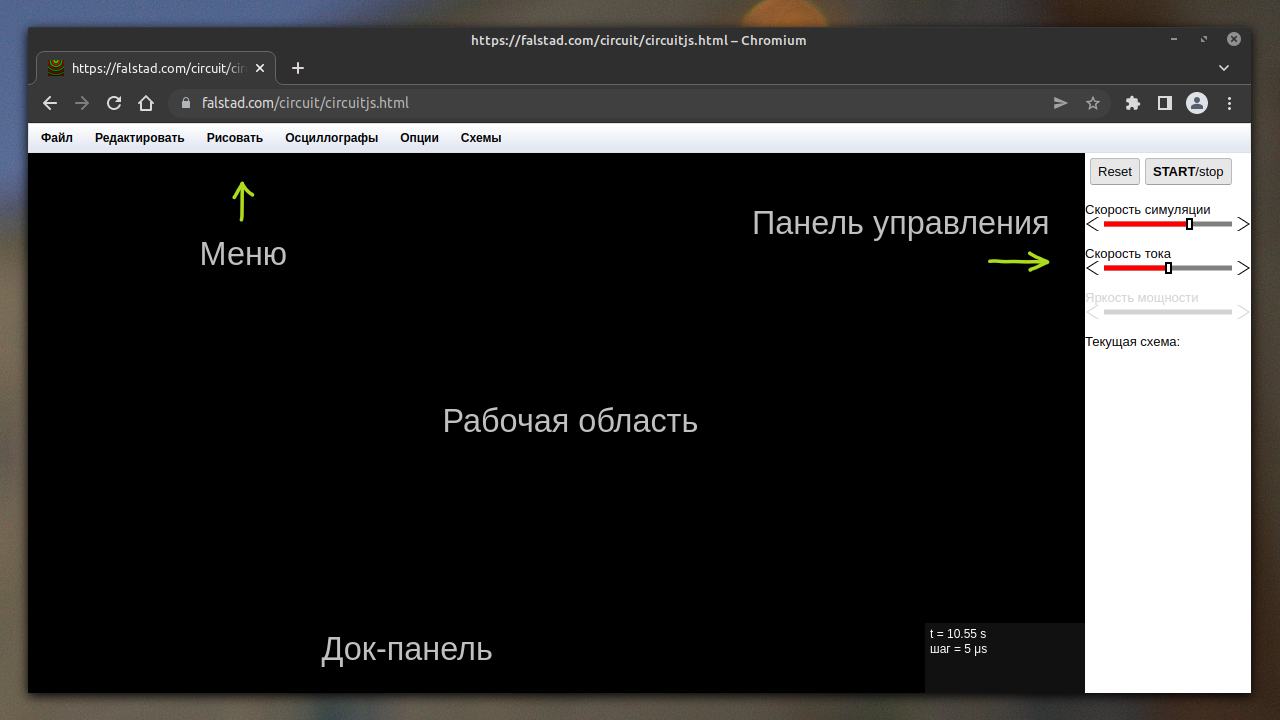Screen dimensions: 1280x720
Task: Expand the tab search chevron
Action: point(1223,68)
